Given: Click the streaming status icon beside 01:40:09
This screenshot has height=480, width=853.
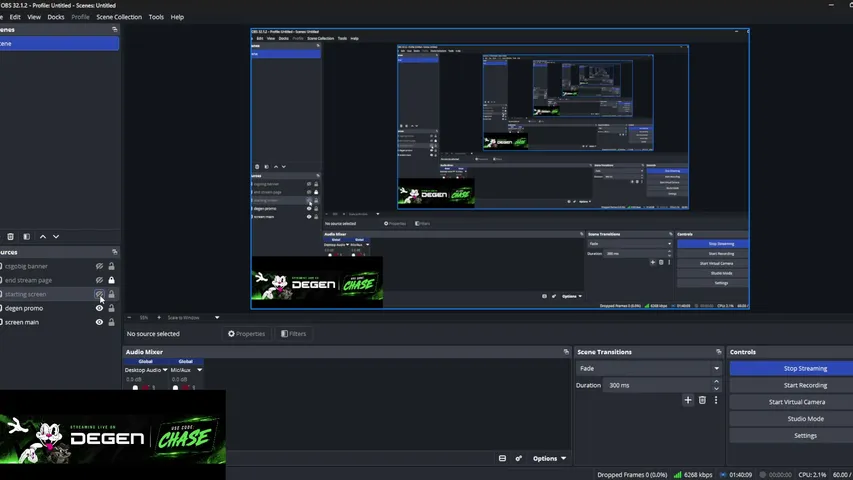Looking at the screenshot, I should point(723,475).
